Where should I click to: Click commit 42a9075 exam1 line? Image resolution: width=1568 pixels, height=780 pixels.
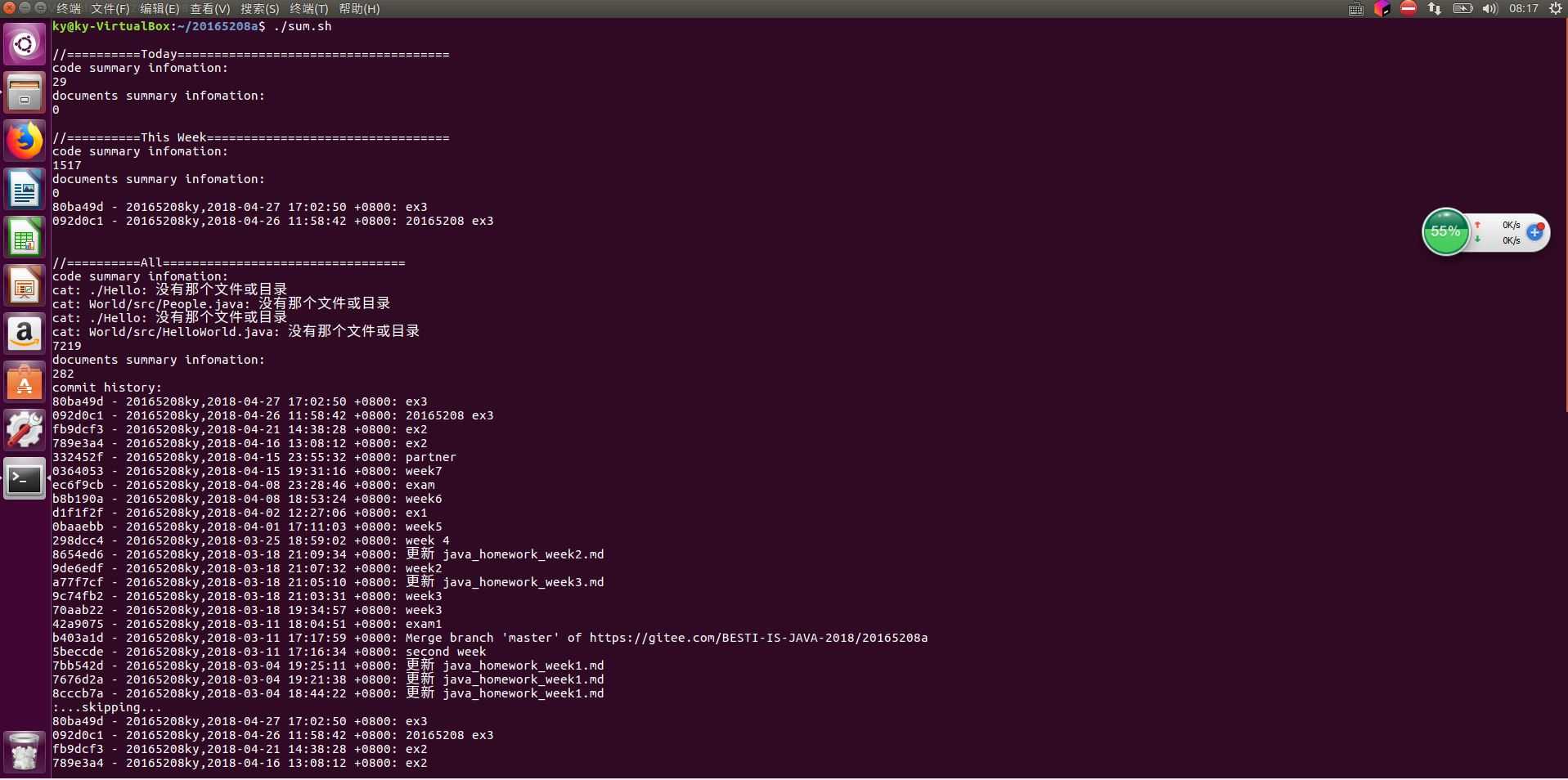[247, 625]
